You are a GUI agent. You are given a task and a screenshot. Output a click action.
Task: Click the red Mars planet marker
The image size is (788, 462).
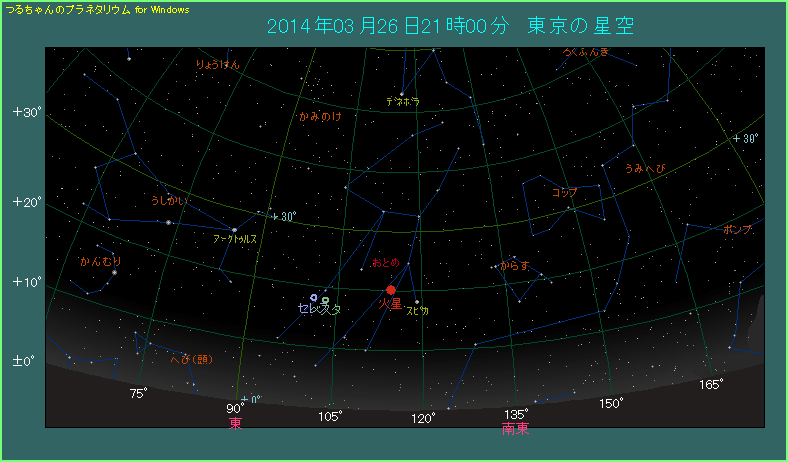pyautogui.click(x=391, y=290)
